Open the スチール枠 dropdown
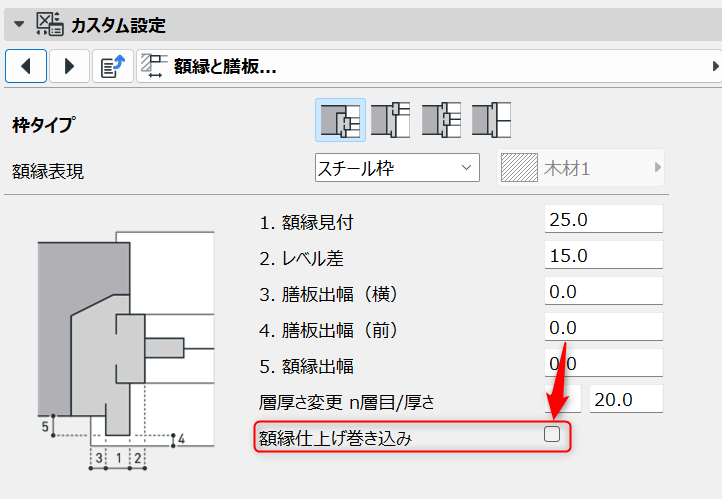722x499 pixels. [397, 168]
